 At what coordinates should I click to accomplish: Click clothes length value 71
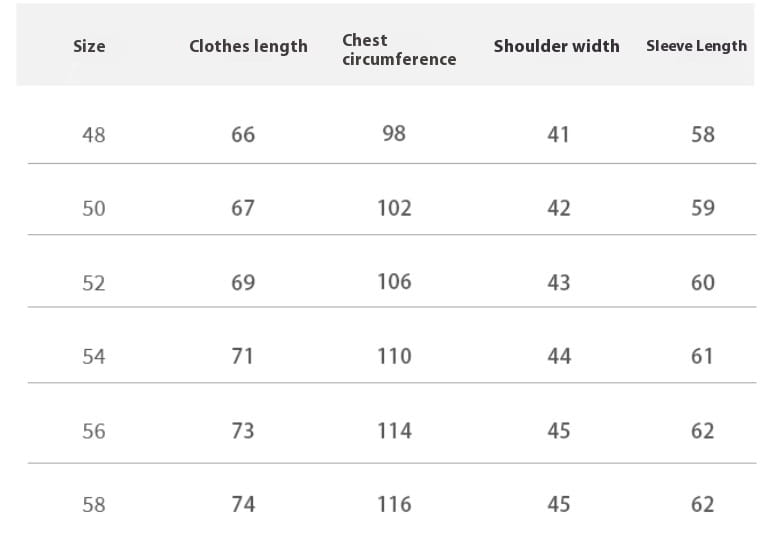click(242, 356)
